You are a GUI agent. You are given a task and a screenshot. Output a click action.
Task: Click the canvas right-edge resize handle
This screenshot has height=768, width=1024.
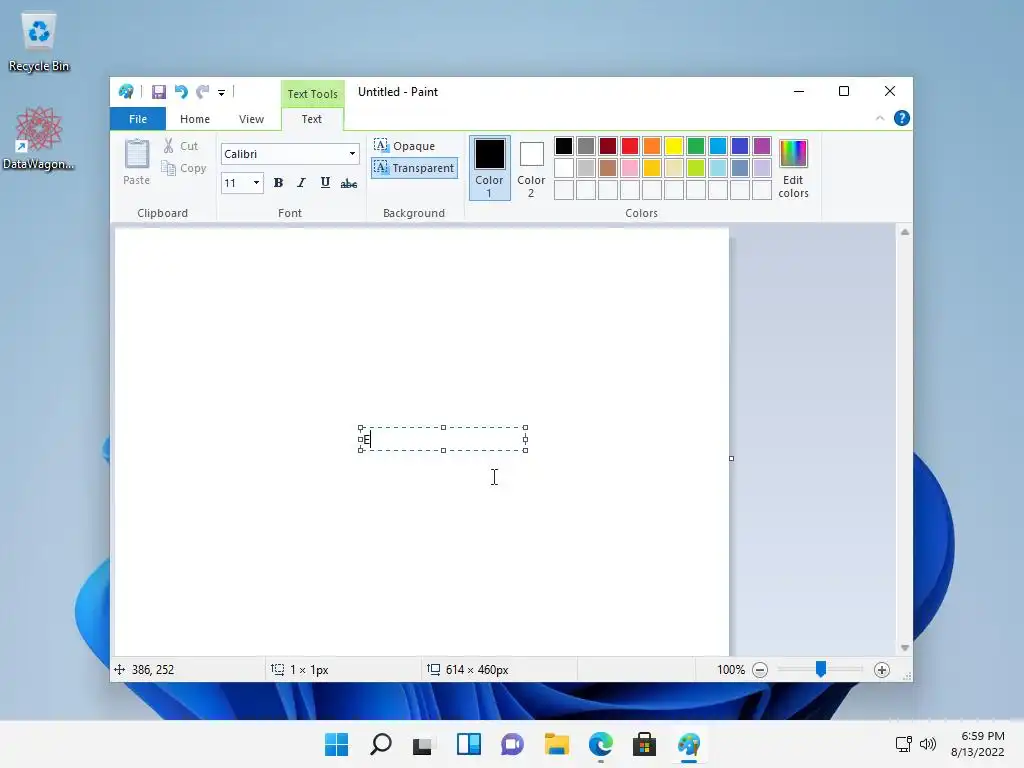pos(731,458)
